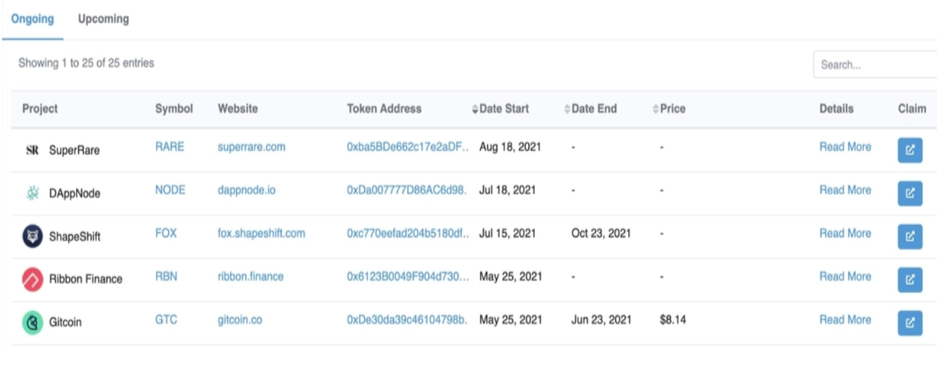This screenshot has height=366, width=937.
Task: Open Read More for Gitcoin
Action: click(845, 320)
